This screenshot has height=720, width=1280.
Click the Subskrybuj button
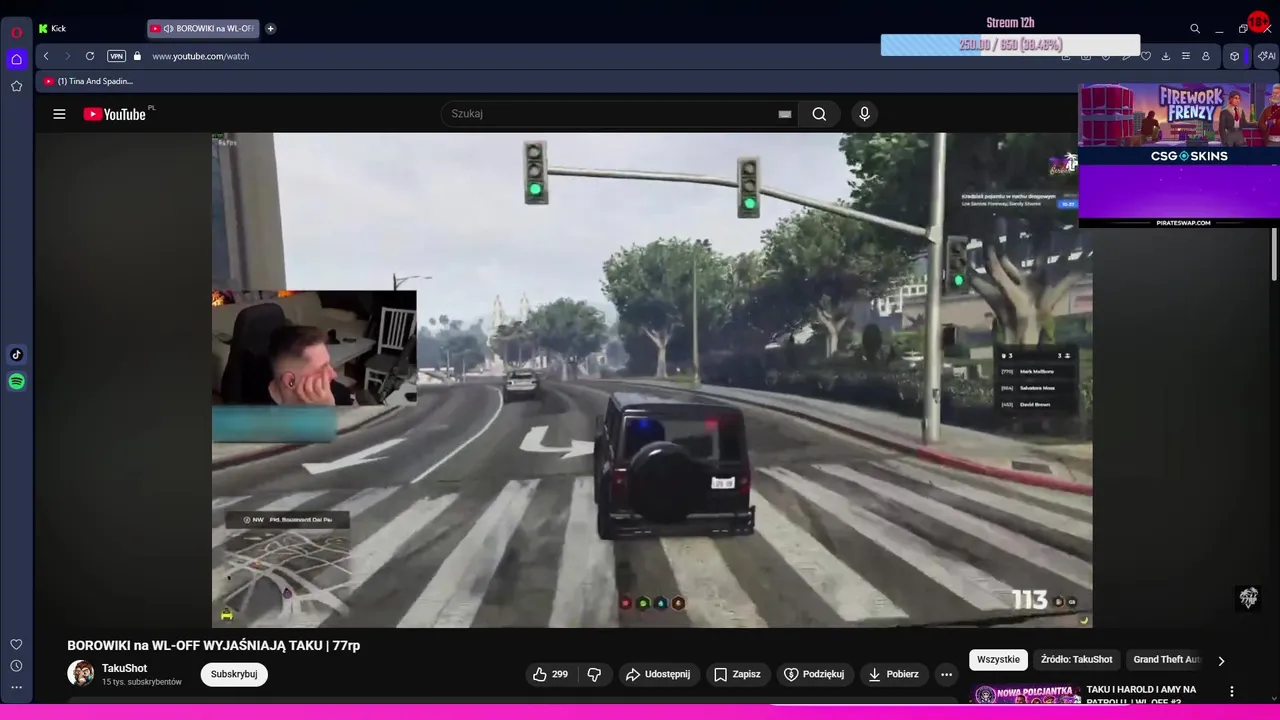[234, 674]
